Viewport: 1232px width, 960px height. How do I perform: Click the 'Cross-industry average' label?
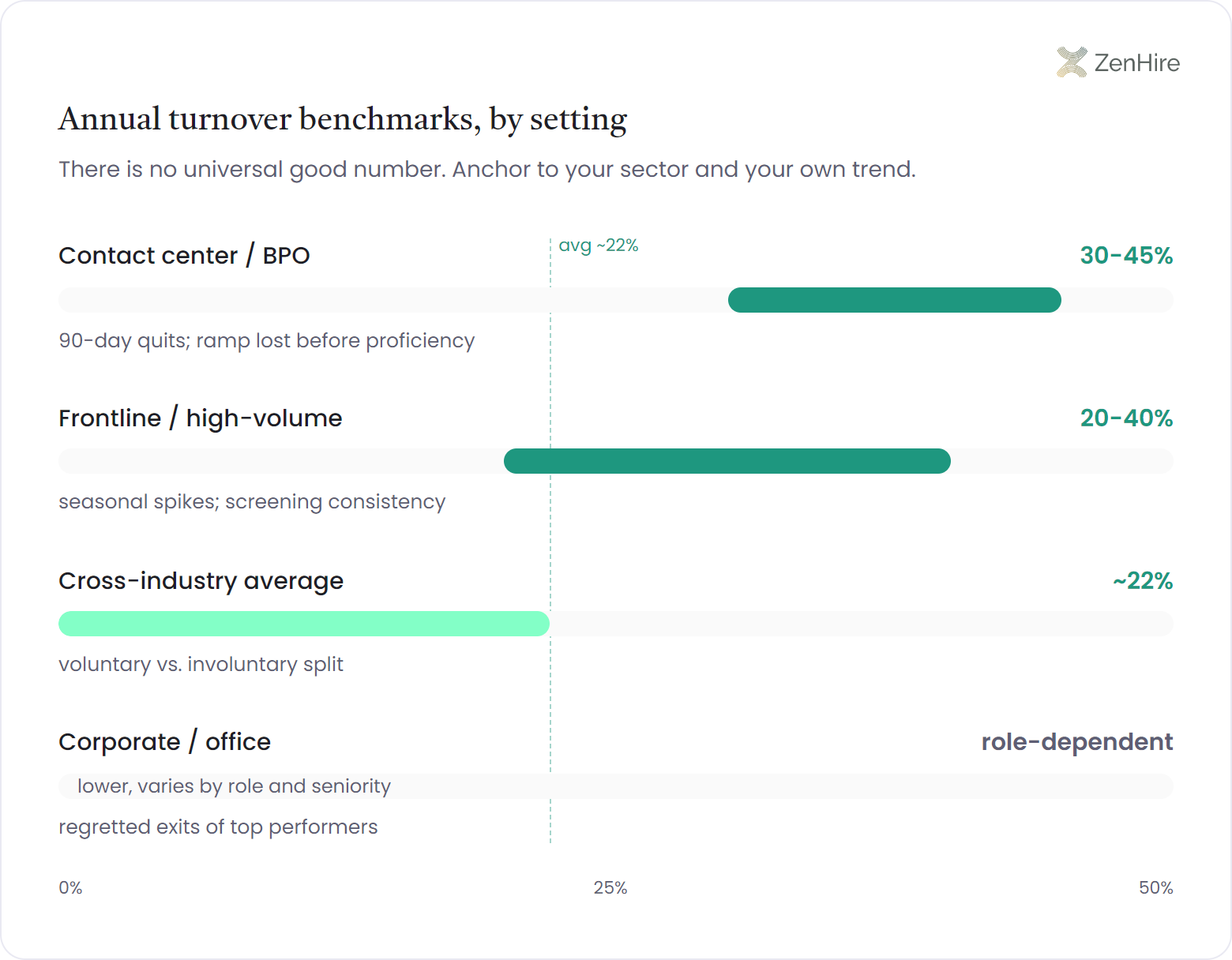[201, 581]
